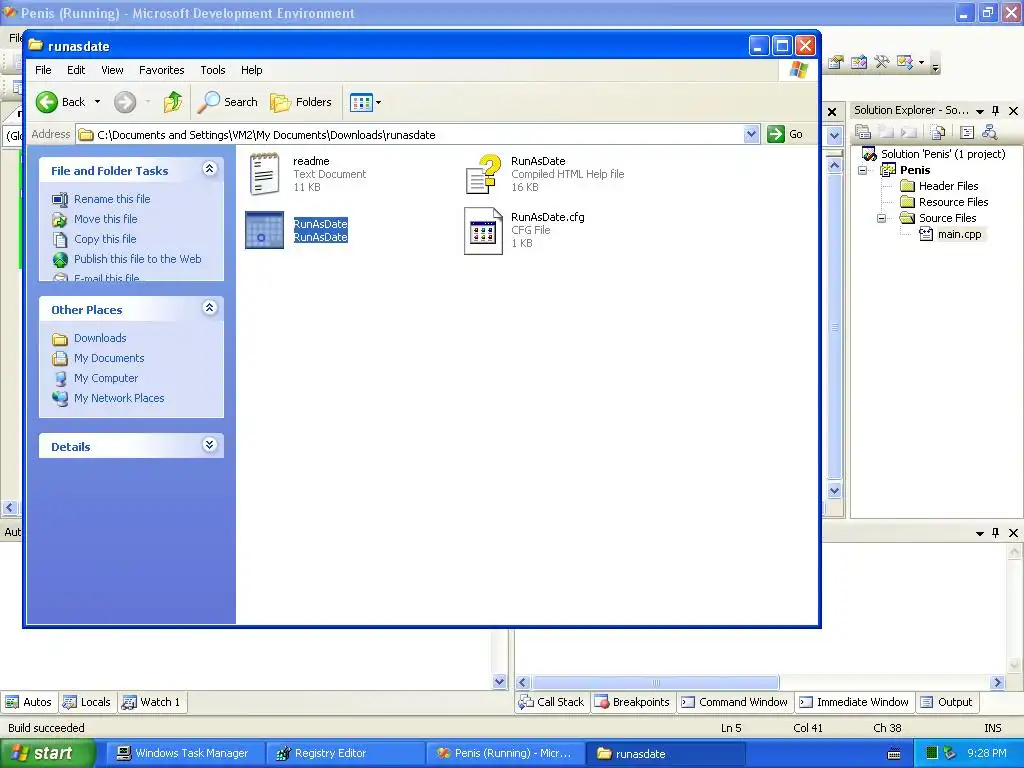The image size is (1024, 768).
Task: Open My Documents under Other Places
Action: [x=109, y=359]
